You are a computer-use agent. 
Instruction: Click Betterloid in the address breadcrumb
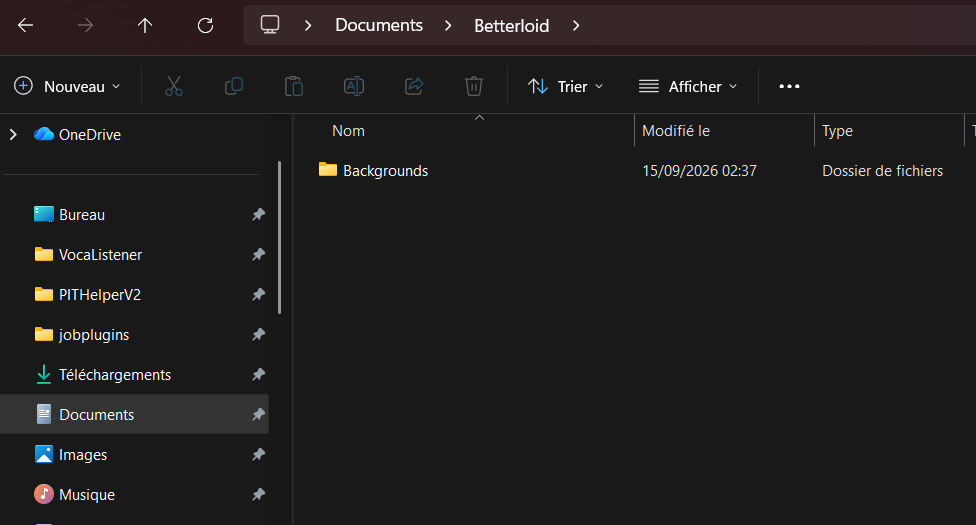pos(512,26)
